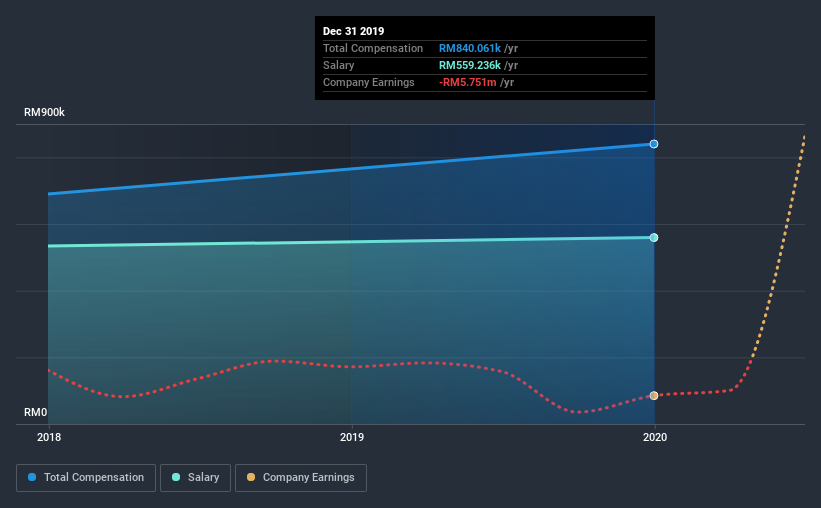Click the 2018 x-axis label
821x508 pixels.
[x=49, y=437]
